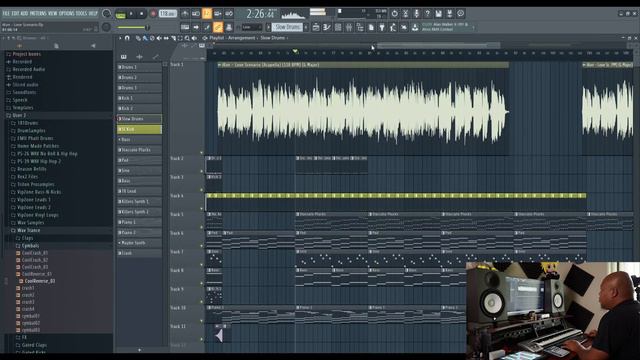Image resolution: width=640 pixels, height=360 pixels.
Task: Toggle the Track 6 mute switch
Action: click(201, 246)
